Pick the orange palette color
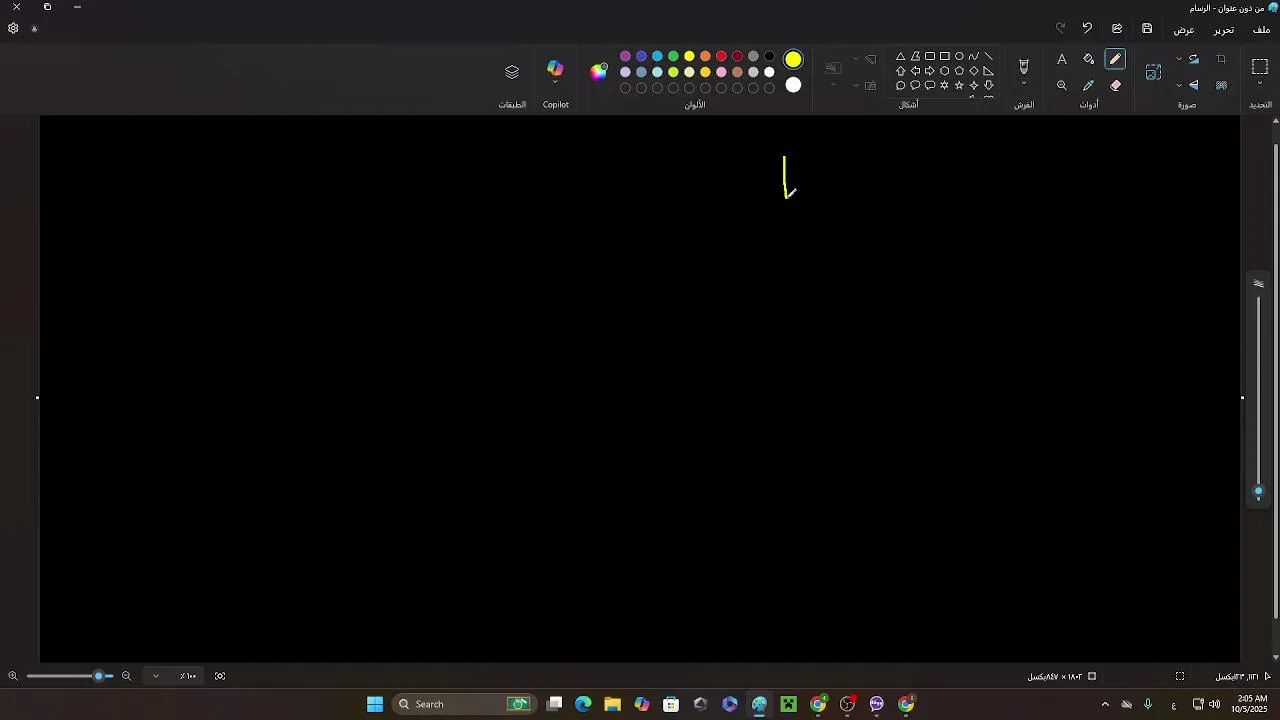 coord(705,57)
